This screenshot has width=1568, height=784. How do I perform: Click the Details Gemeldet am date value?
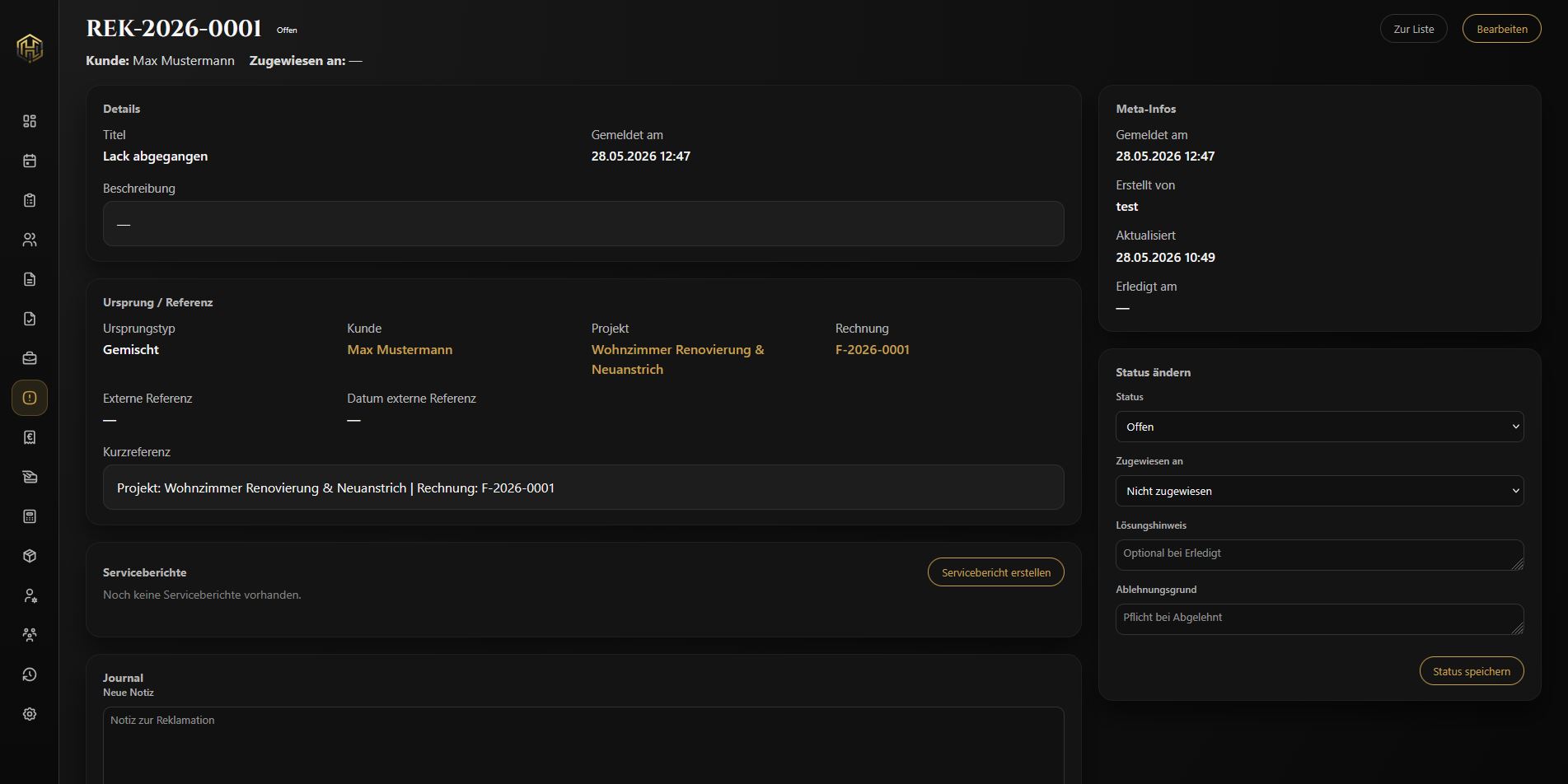pos(640,156)
